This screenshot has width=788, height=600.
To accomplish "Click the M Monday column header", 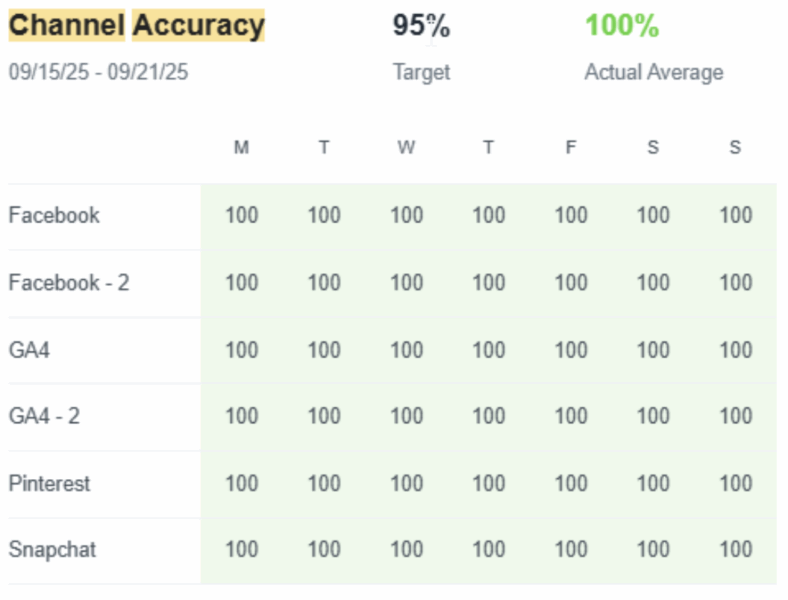I will (241, 148).
